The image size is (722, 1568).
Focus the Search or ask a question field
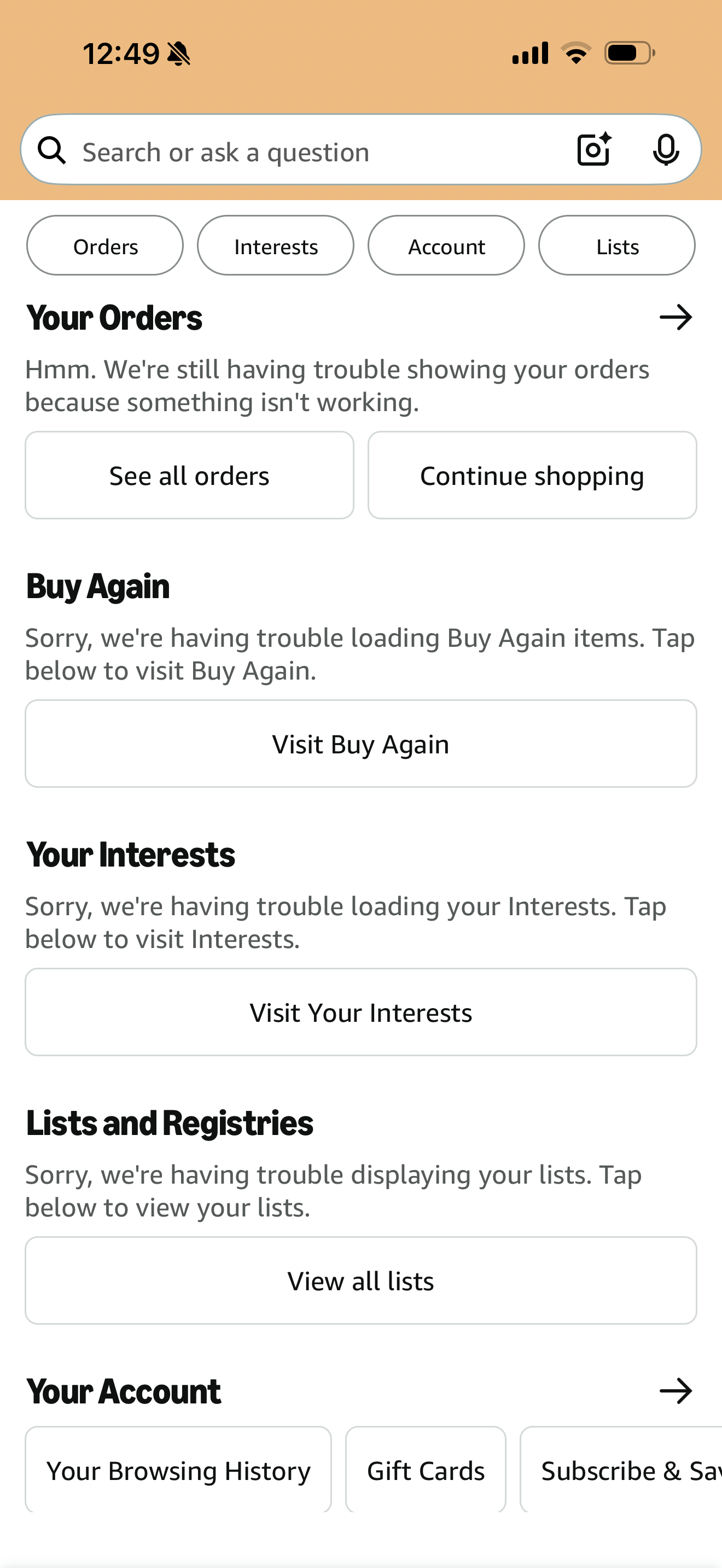(x=317, y=151)
